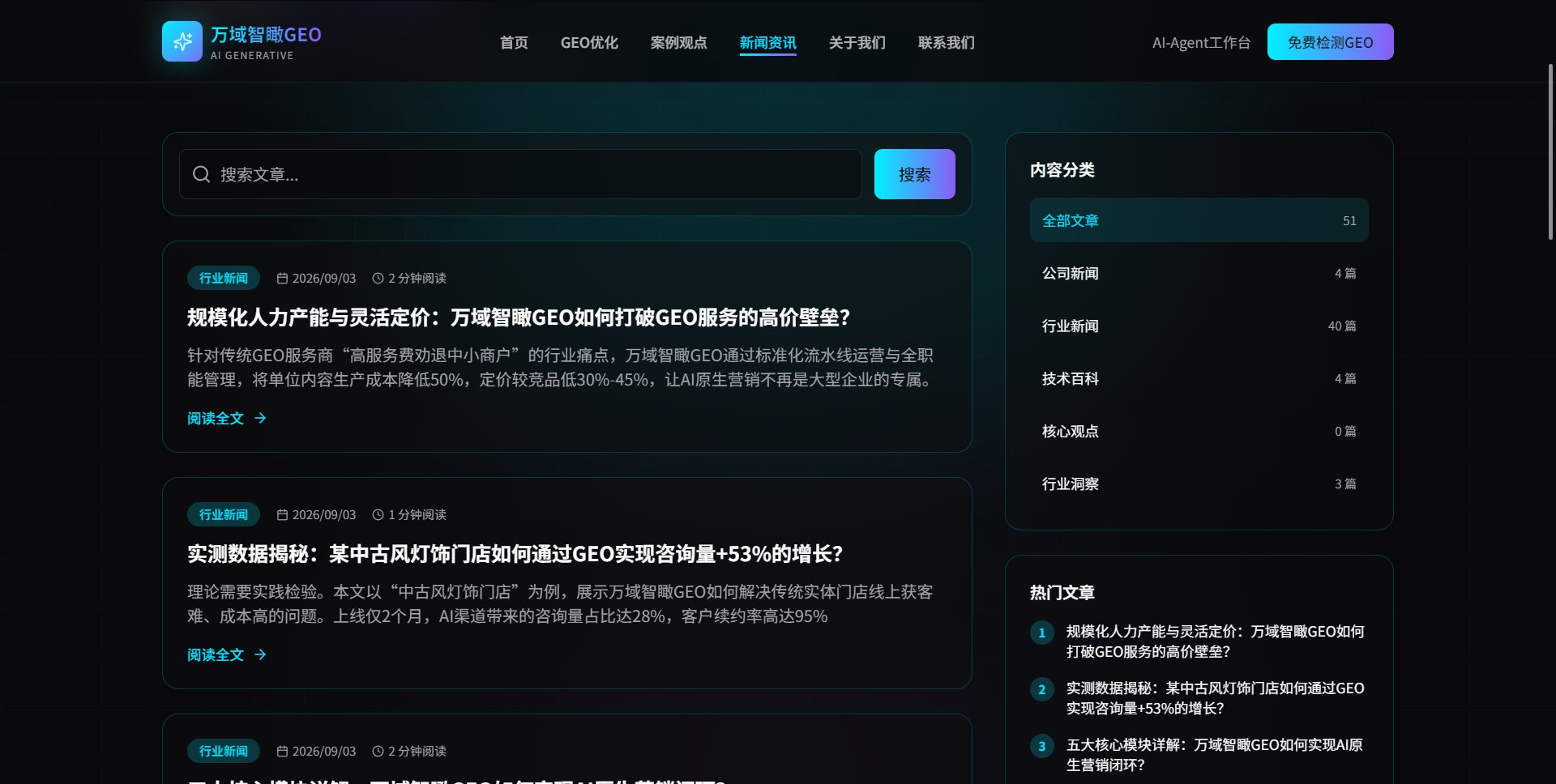Click the 免费检测GEO button
Screen dimensions: 1556x784
[x=1330, y=41]
